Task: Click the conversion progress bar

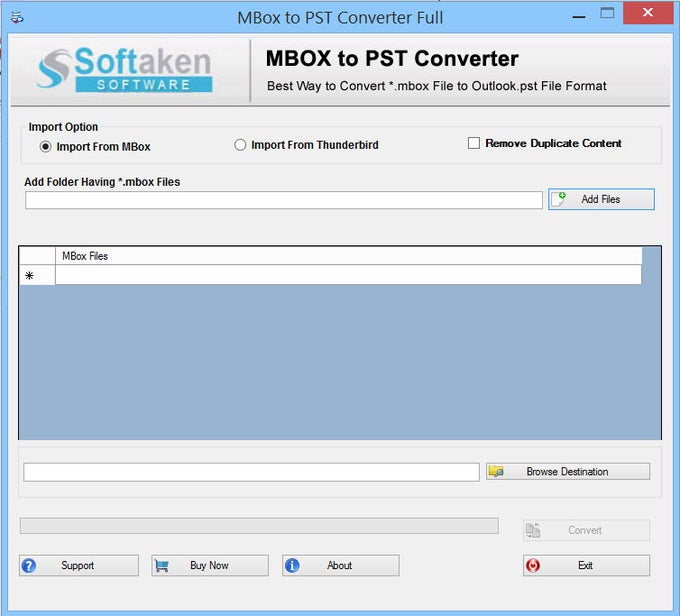Action: click(x=259, y=526)
